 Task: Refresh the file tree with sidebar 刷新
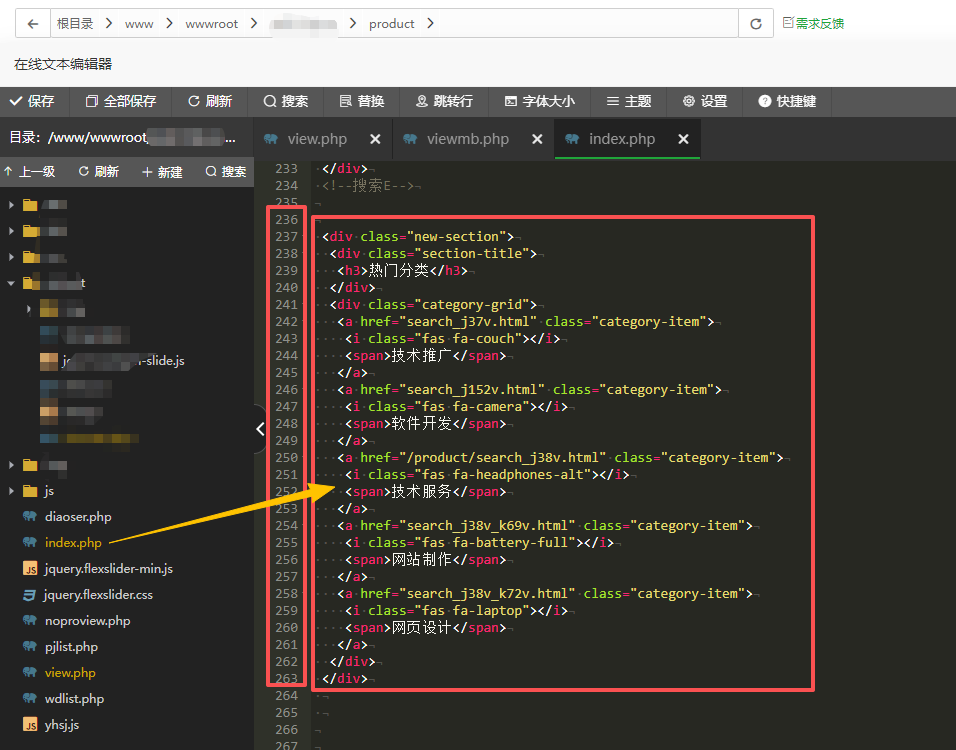[x=99, y=172]
